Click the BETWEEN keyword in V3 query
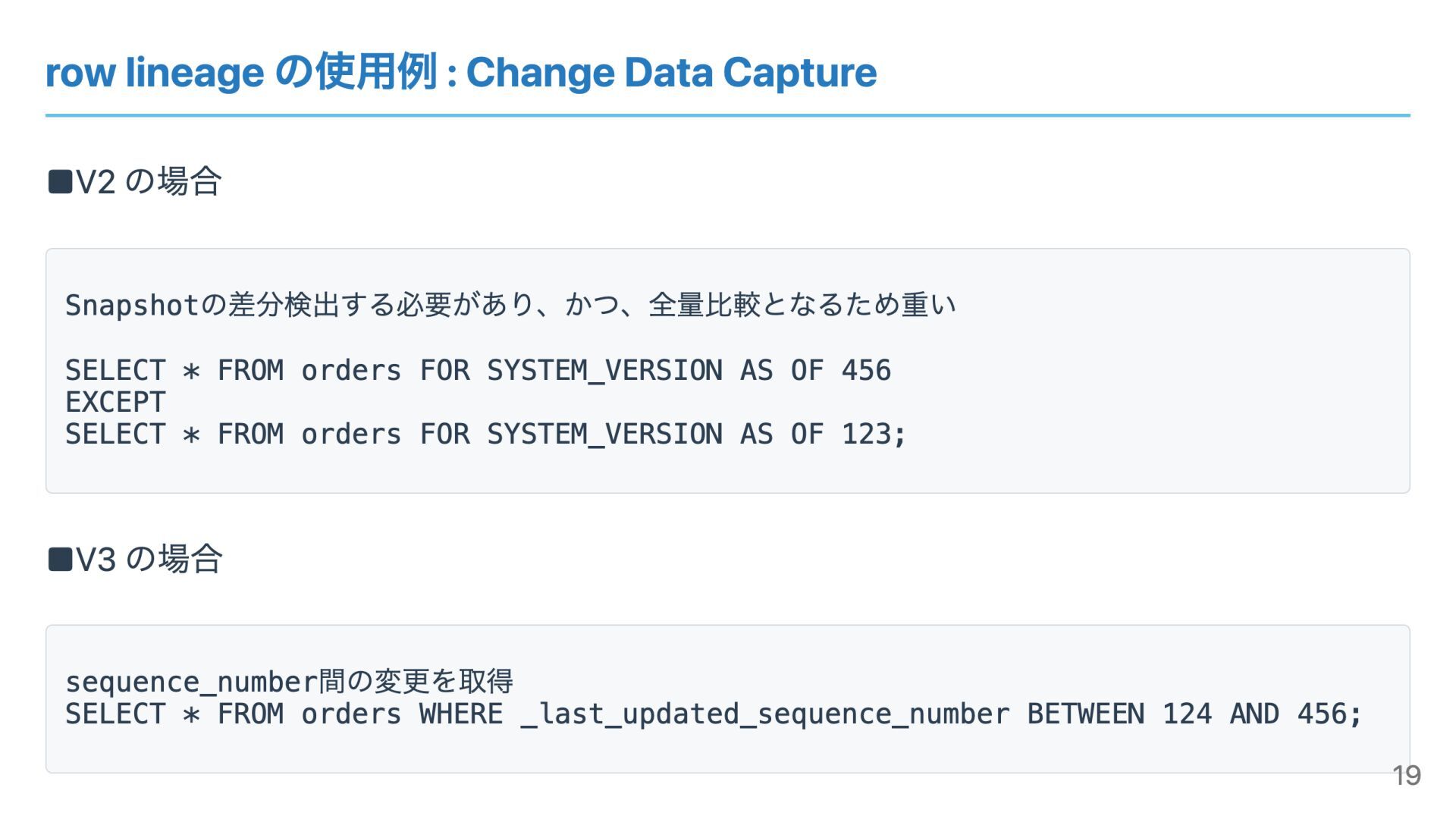This screenshot has width=1456, height=819. point(1085,714)
